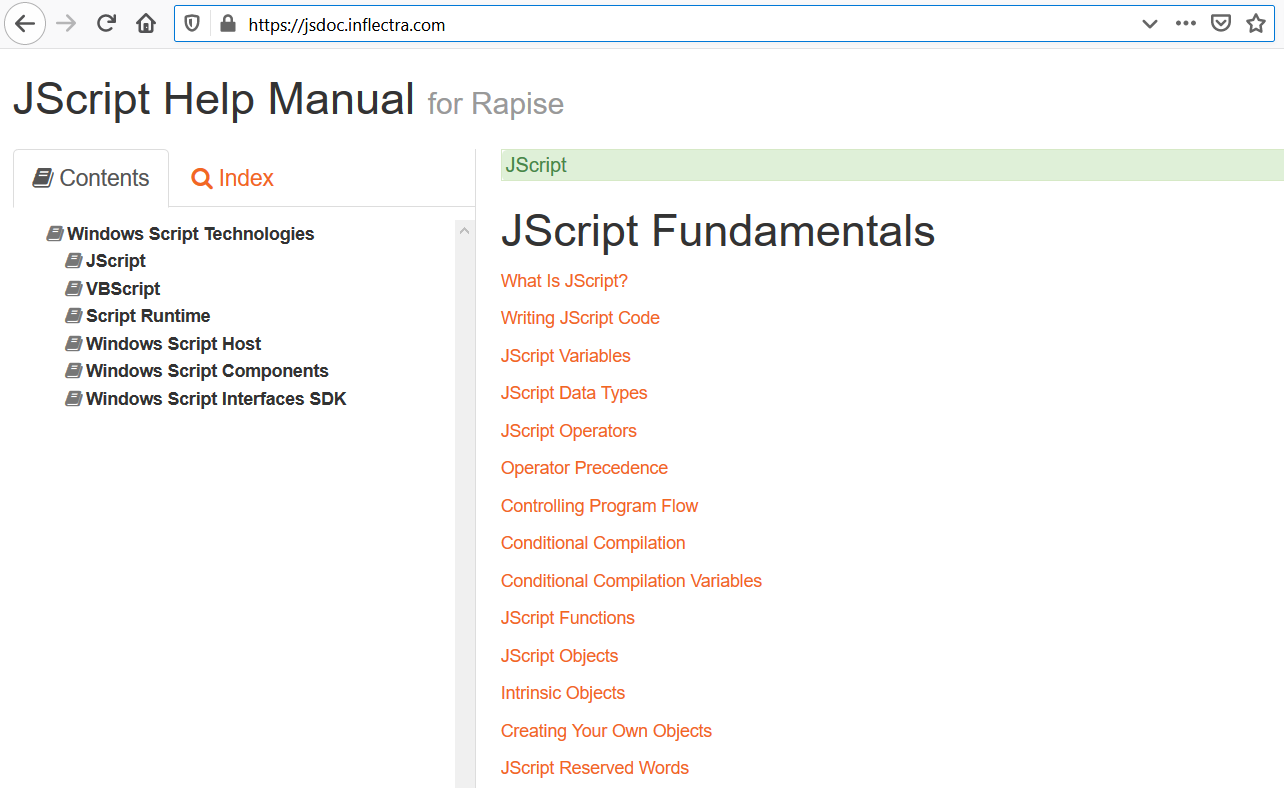Click the JScript breadcrumb in green bar
Viewport: 1284px width, 788px height.
[536, 165]
